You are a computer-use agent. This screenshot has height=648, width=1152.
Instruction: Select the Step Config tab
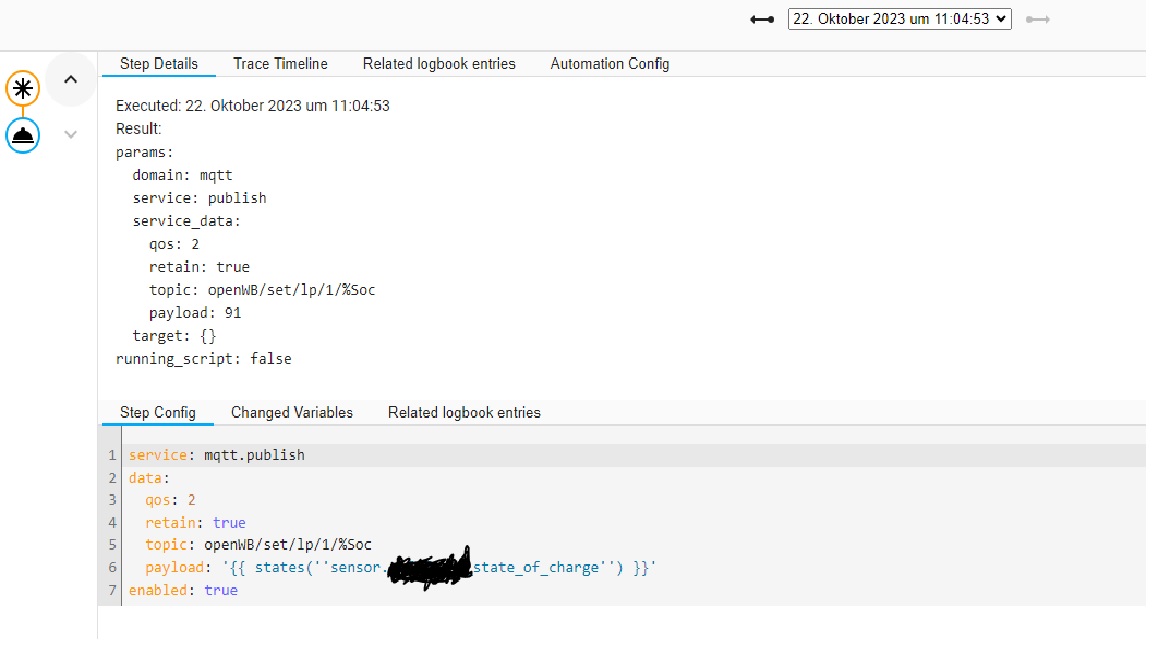(x=157, y=413)
